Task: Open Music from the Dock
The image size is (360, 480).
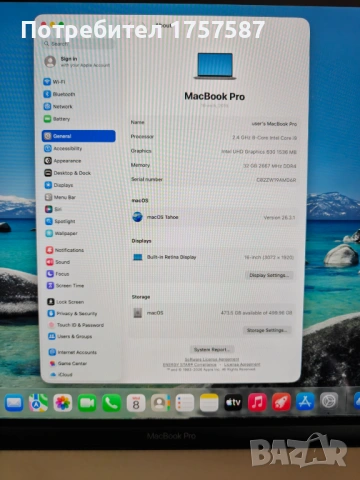Action: (x=257, y=402)
